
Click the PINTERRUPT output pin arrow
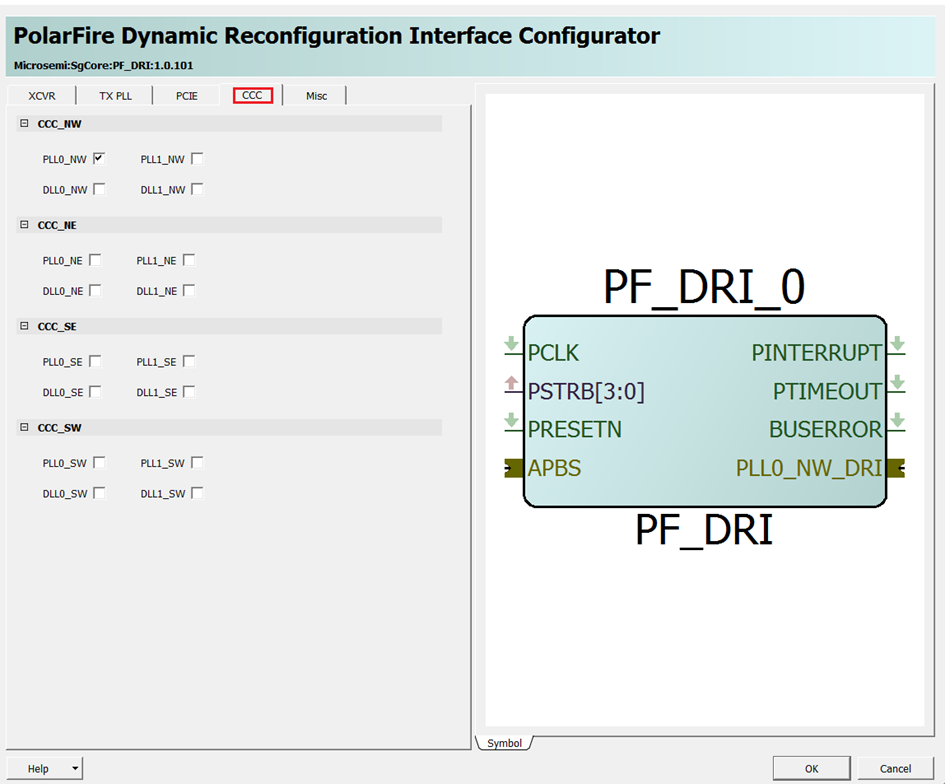point(897,345)
